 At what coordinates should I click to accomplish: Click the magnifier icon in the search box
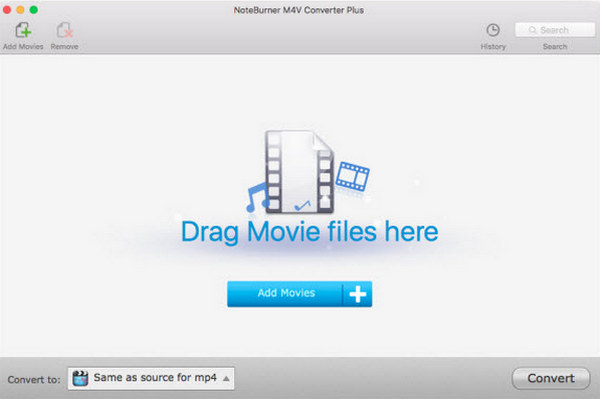tap(532, 30)
